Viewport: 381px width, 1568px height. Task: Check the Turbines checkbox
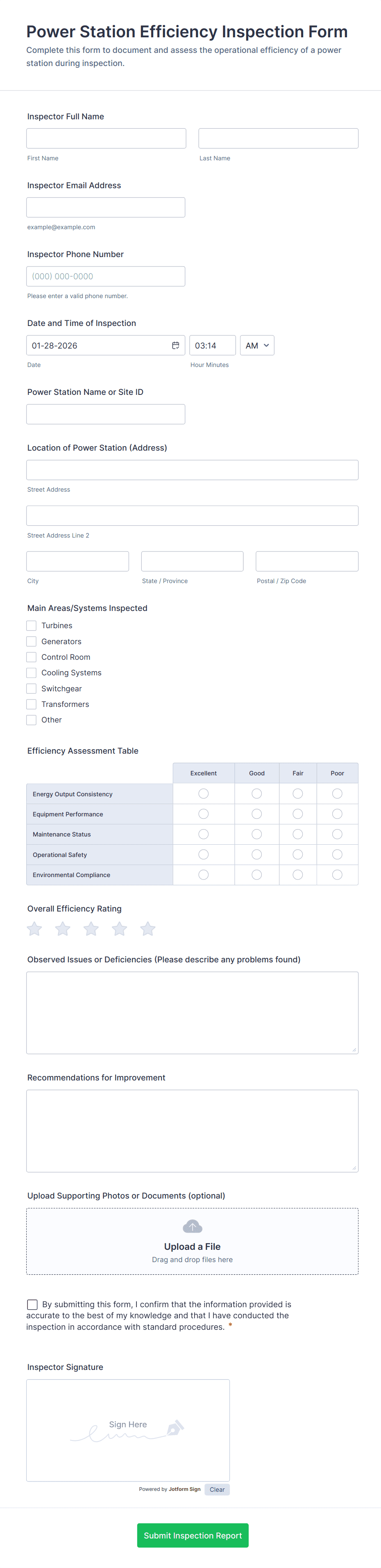point(31,625)
